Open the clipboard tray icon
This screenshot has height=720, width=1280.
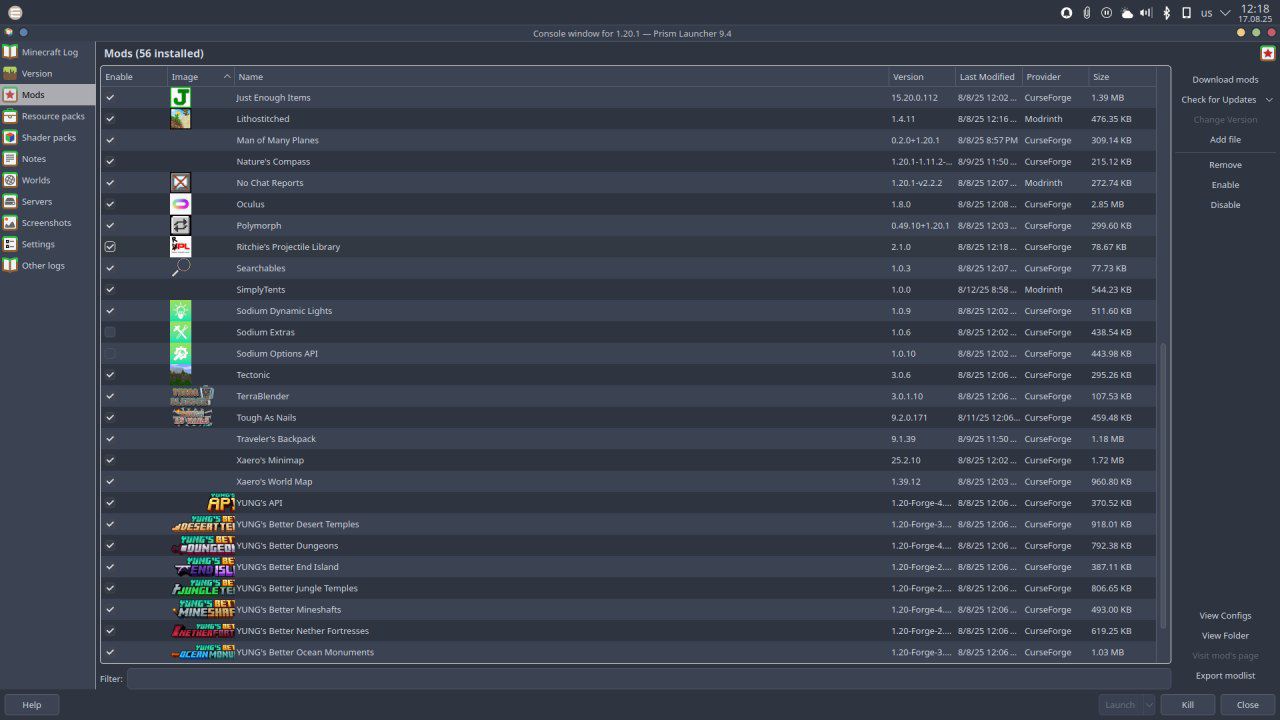click(x=1087, y=13)
